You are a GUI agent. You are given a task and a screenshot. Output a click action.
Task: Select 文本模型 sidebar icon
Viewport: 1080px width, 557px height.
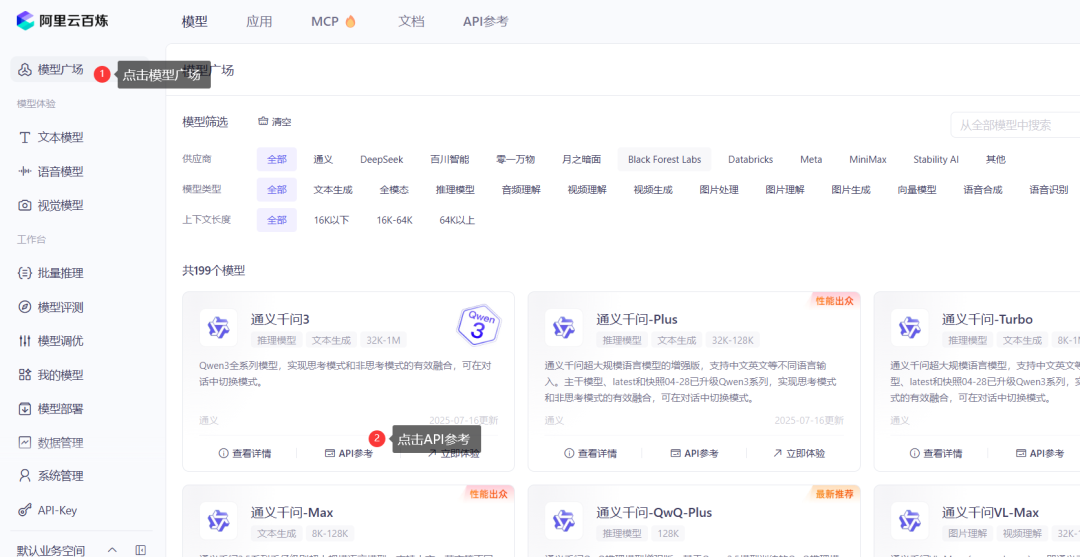(x=25, y=138)
